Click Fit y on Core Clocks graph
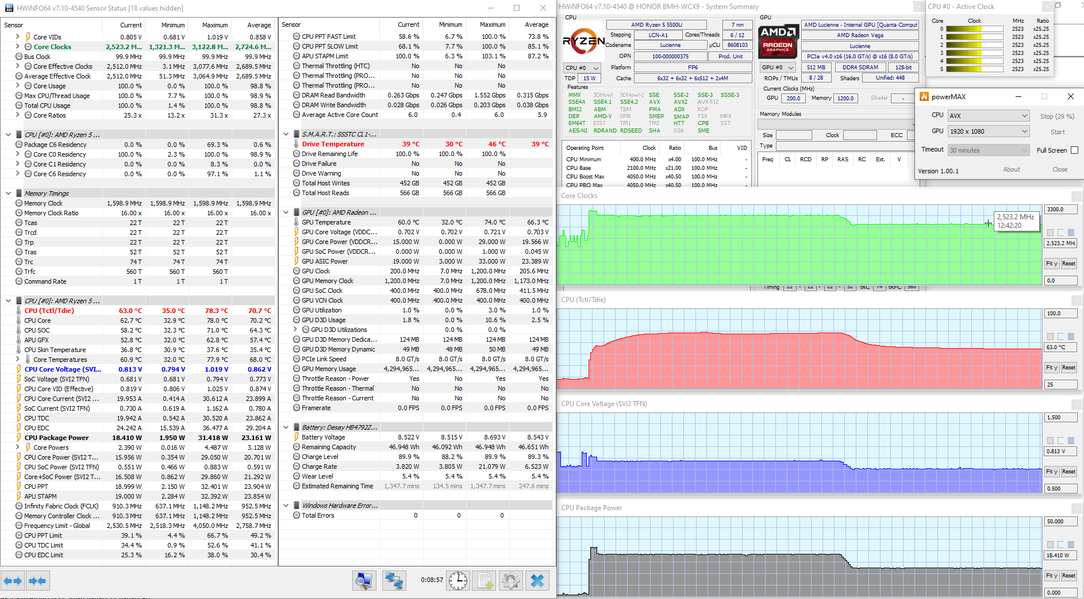This screenshot has width=1084, height=599. (x=1051, y=264)
